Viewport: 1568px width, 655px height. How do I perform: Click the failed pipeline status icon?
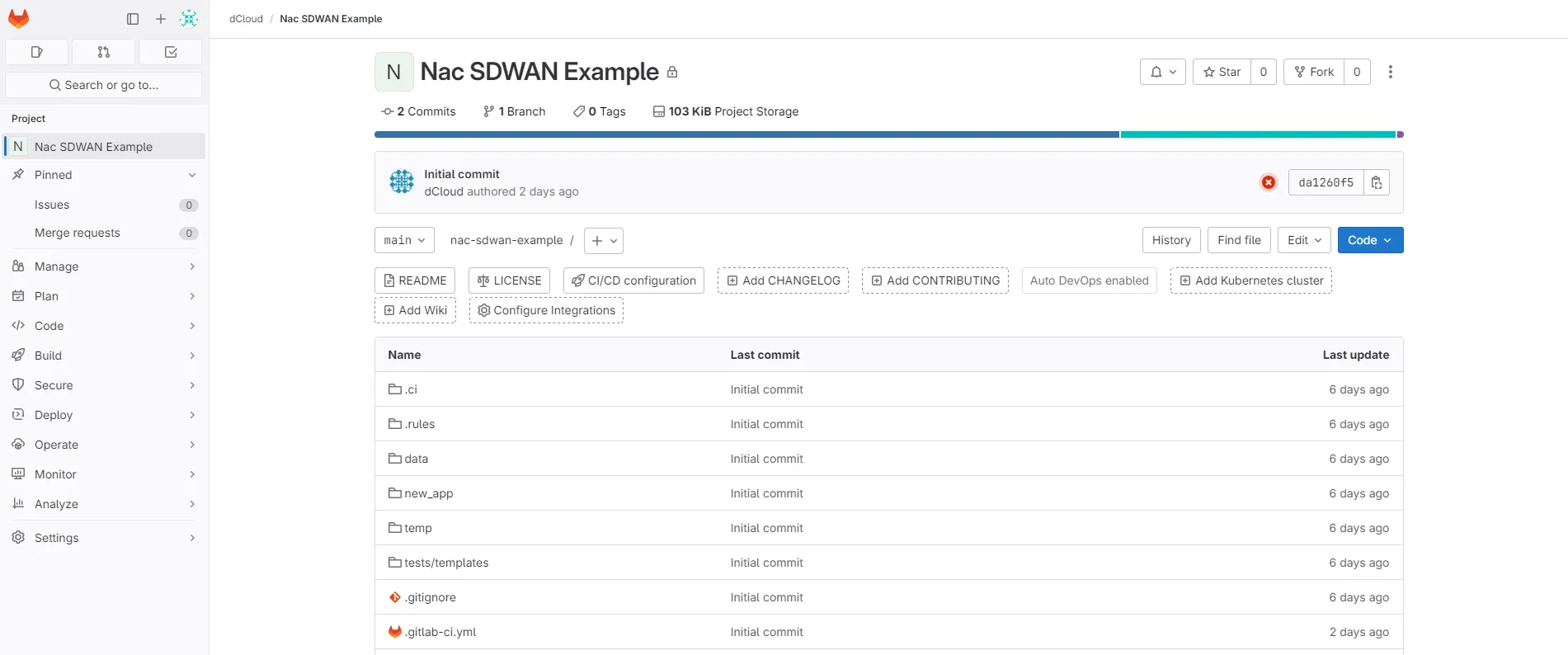click(x=1269, y=182)
